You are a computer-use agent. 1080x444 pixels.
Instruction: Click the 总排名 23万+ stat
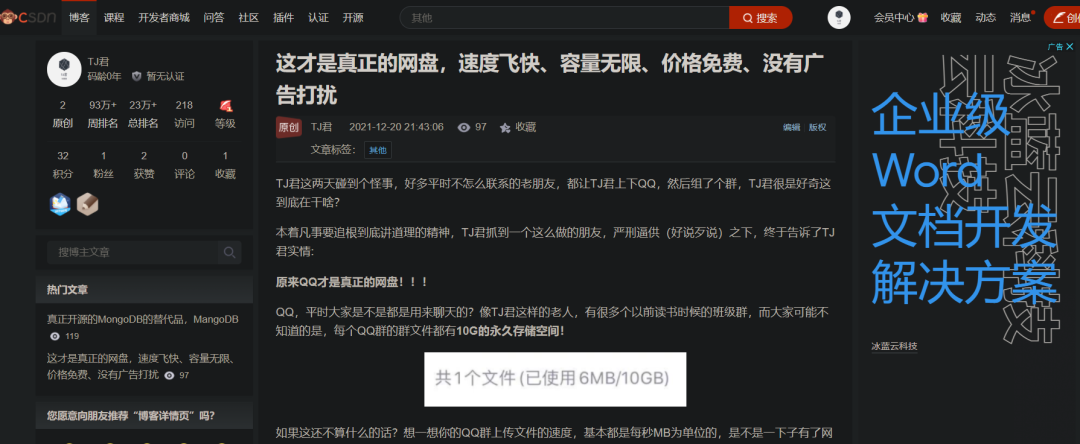(143, 114)
